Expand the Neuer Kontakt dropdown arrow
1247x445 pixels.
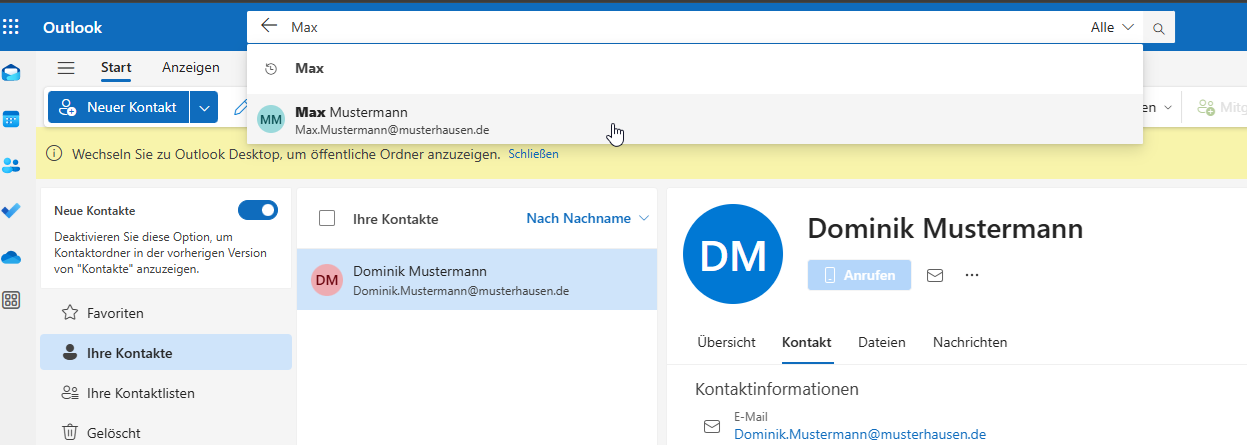(203, 107)
